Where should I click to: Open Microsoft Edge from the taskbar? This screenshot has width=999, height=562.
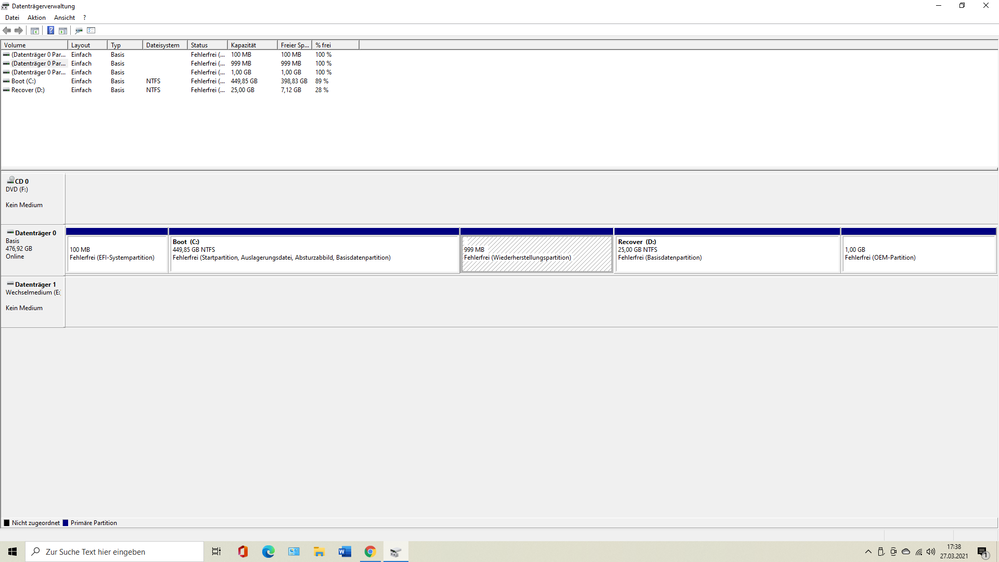(268, 552)
